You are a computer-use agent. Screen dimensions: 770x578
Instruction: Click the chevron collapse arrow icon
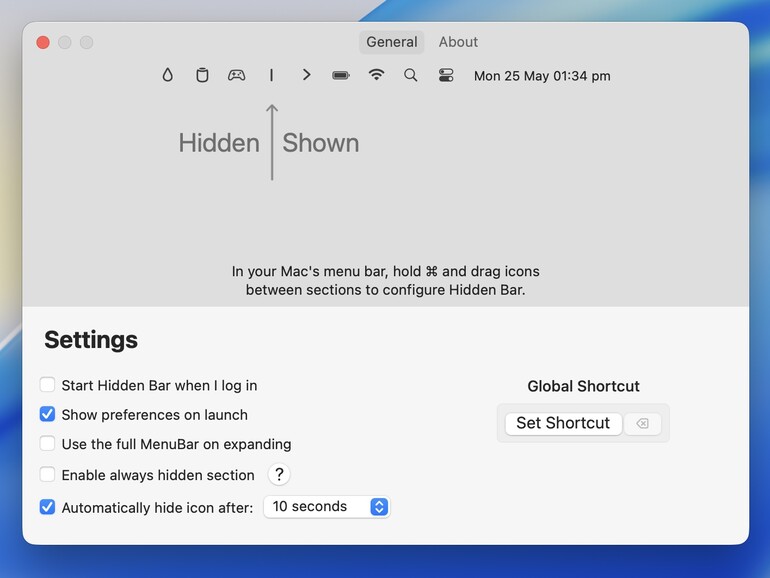pyautogui.click(x=306, y=75)
